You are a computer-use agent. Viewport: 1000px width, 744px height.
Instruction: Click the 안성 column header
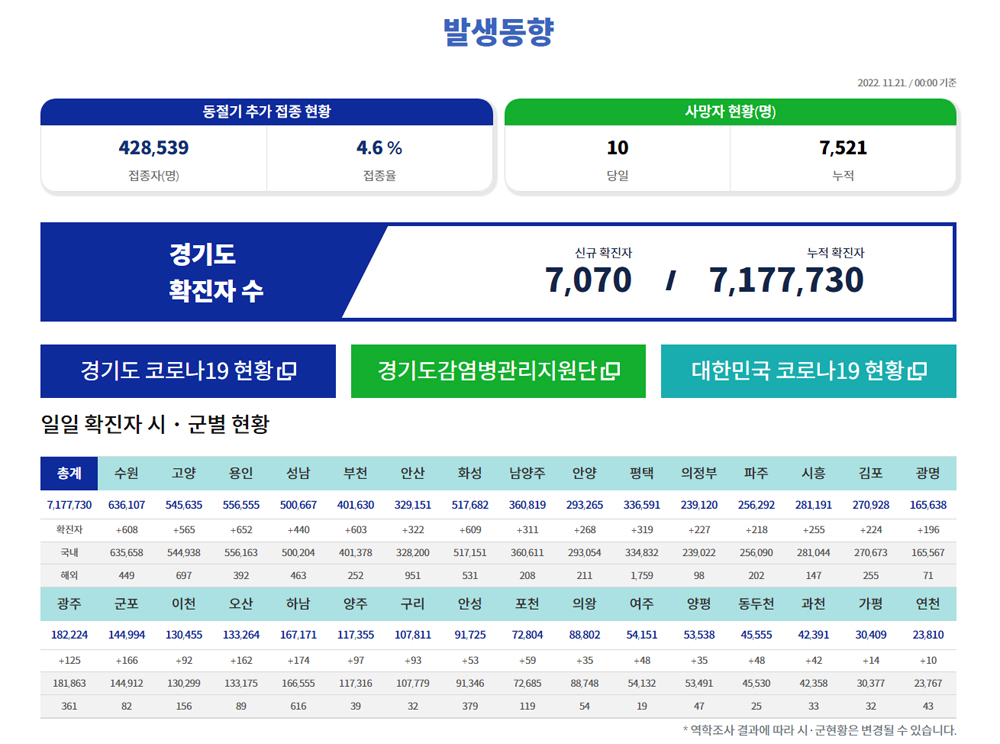click(470, 604)
